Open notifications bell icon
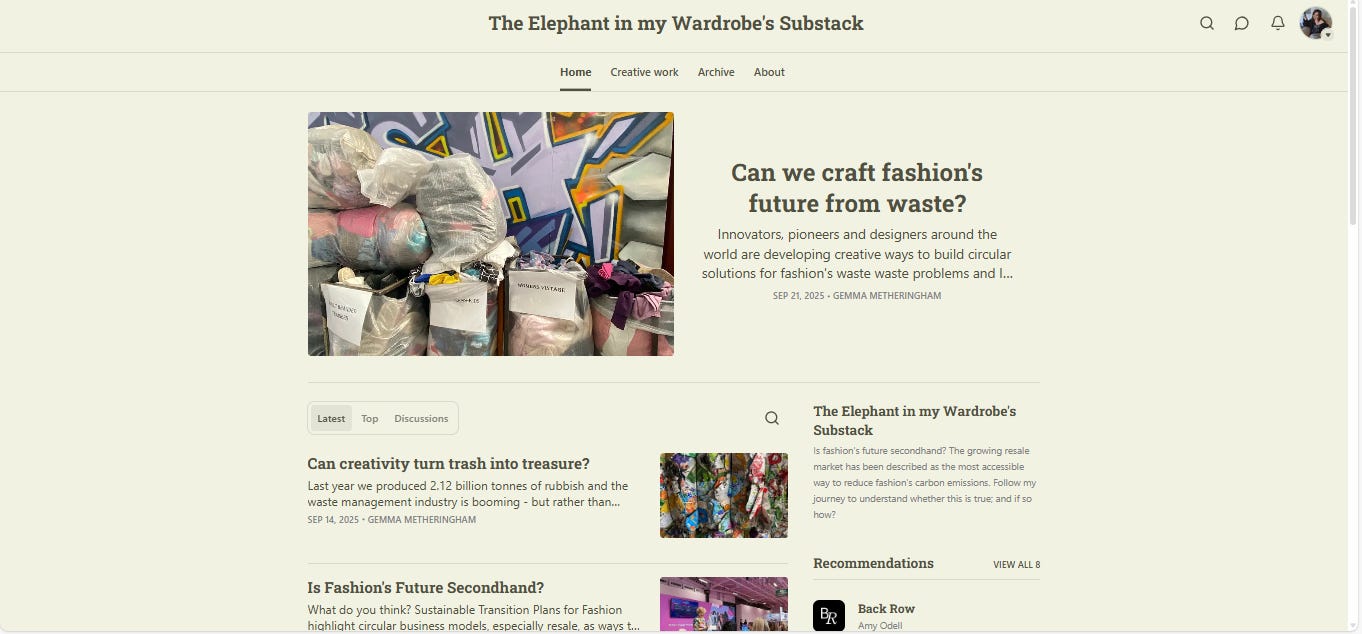The height and width of the screenshot is (634, 1362). point(1278,23)
